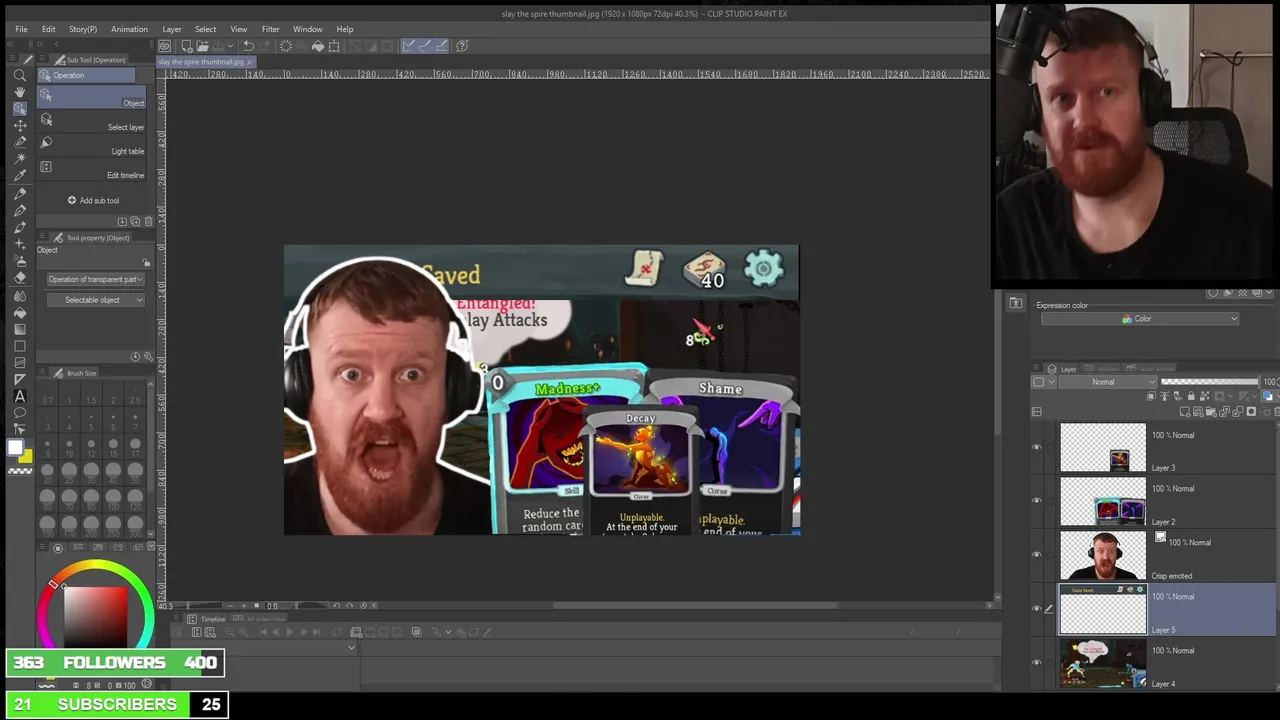
Task: Hide Layer 3 with its eye icon
Action: coord(1036,448)
